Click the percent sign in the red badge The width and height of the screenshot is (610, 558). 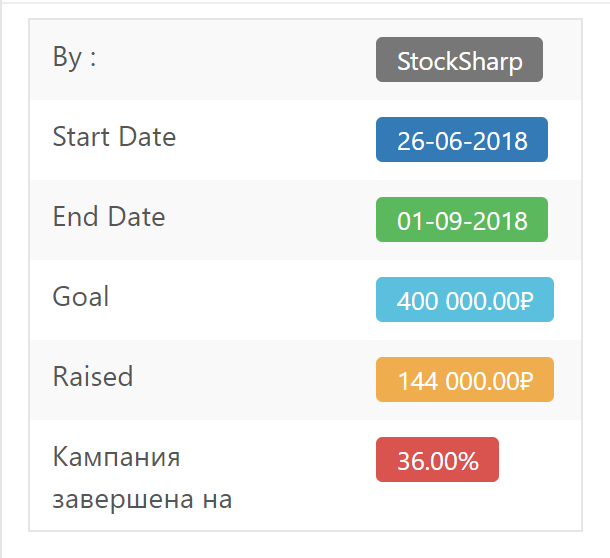coord(468,461)
